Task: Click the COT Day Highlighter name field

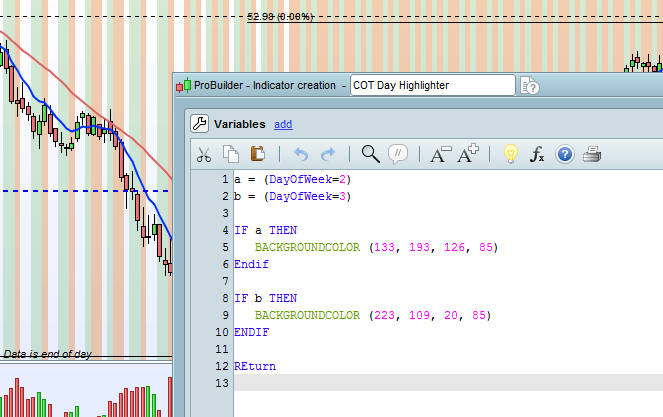Action: coord(433,85)
